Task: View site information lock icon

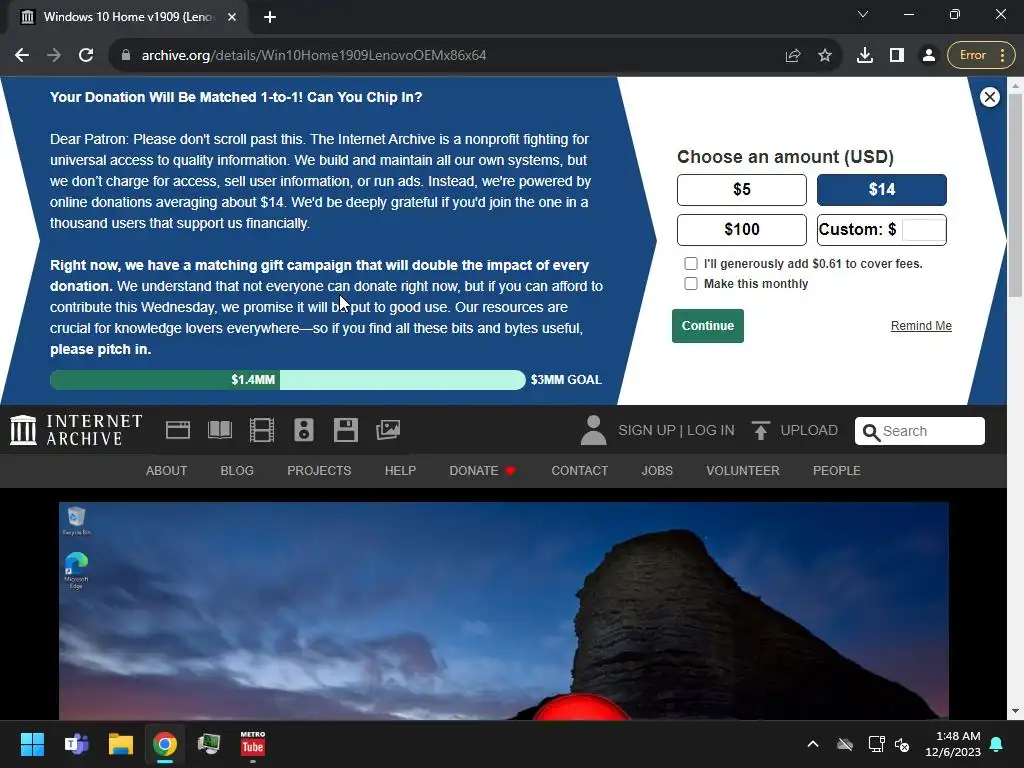Action: tap(126, 56)
